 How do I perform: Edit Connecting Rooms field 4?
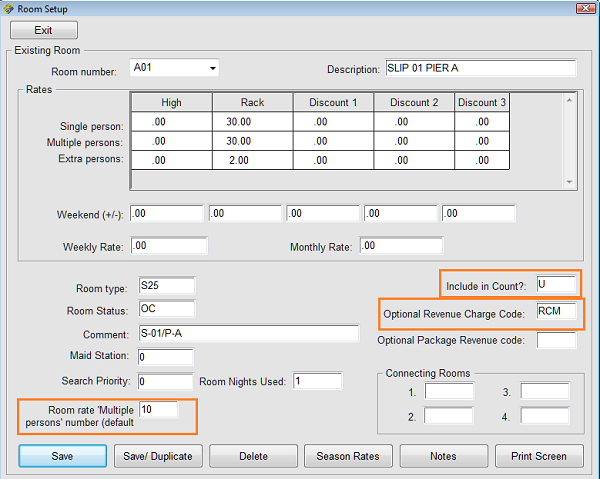(545, 415)
